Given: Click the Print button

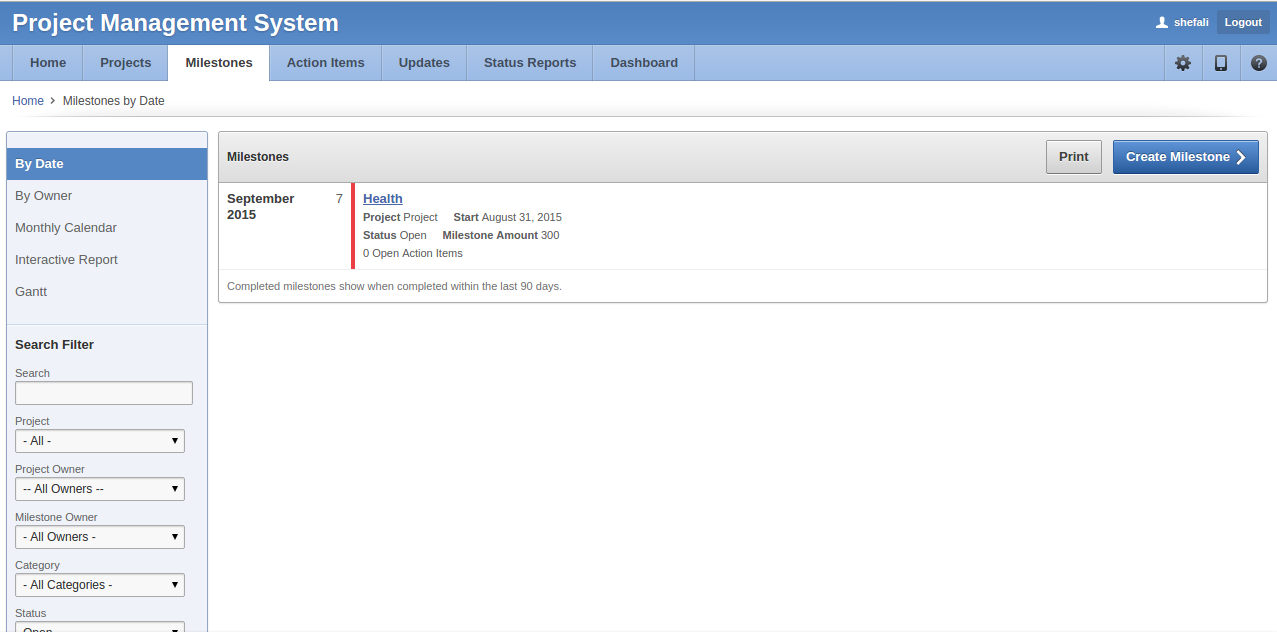Looking at the screenshot, I should pos(1073,157).
